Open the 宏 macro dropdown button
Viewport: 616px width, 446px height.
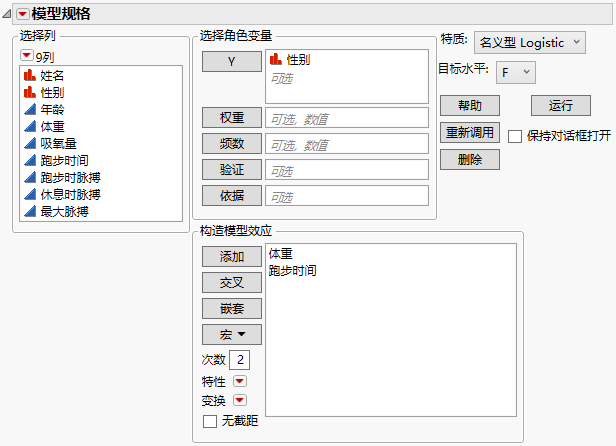tap(232, 334)
